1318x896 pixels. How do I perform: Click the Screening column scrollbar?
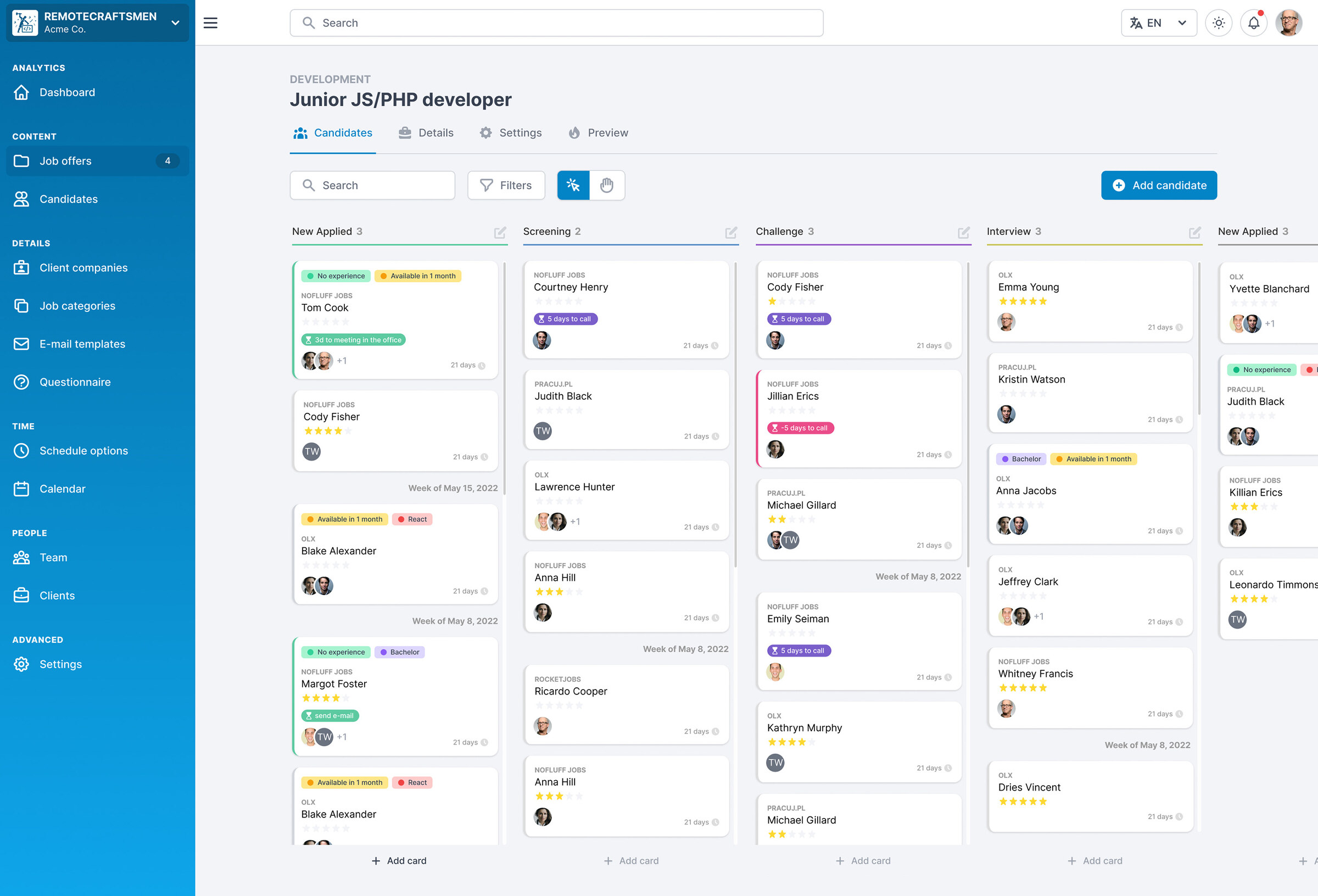pyautogui.click(x=735, y=414)
